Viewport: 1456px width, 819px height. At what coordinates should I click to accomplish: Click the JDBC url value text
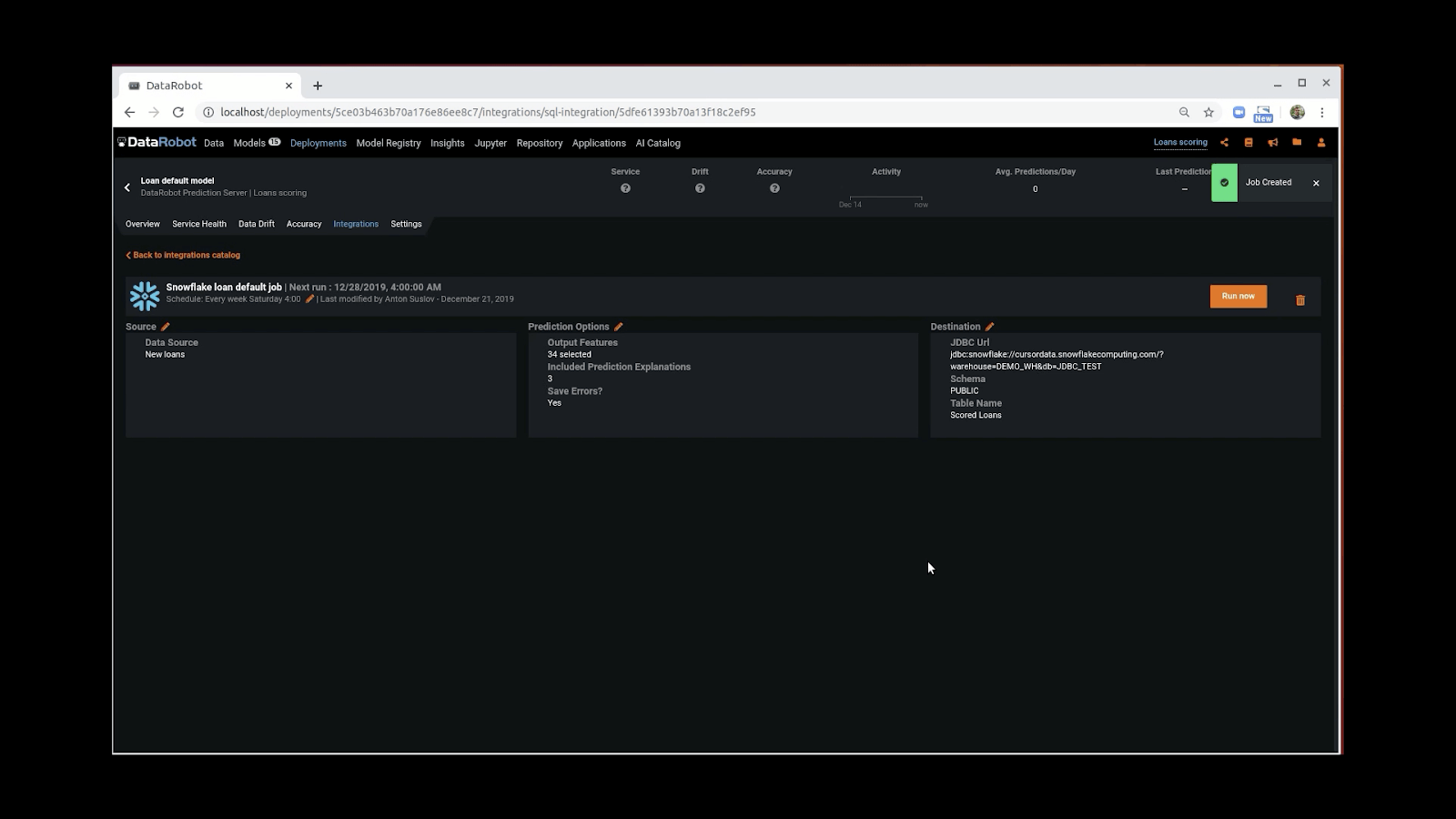tap(1057, 360)
